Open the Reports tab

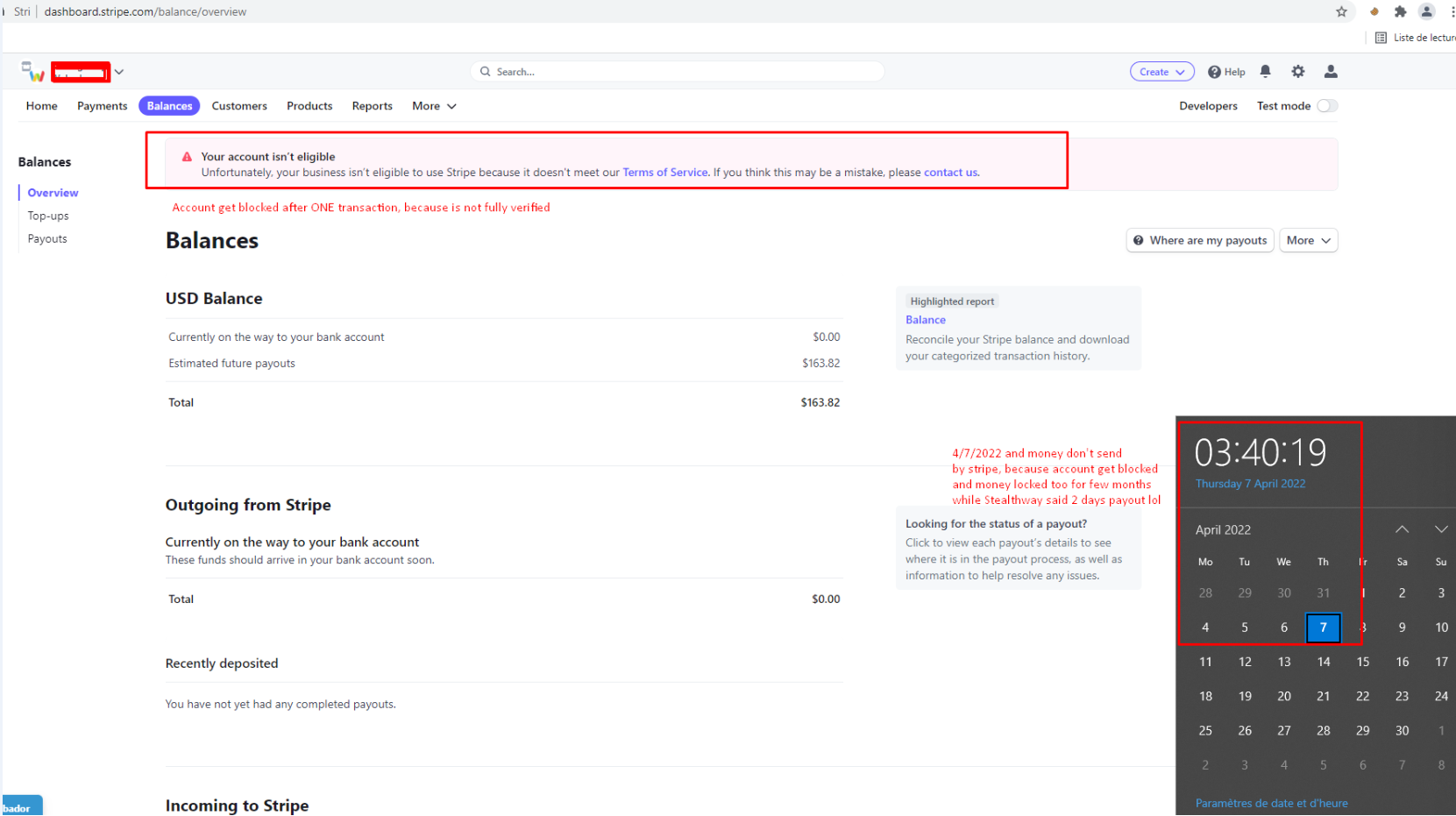point(373,106)
